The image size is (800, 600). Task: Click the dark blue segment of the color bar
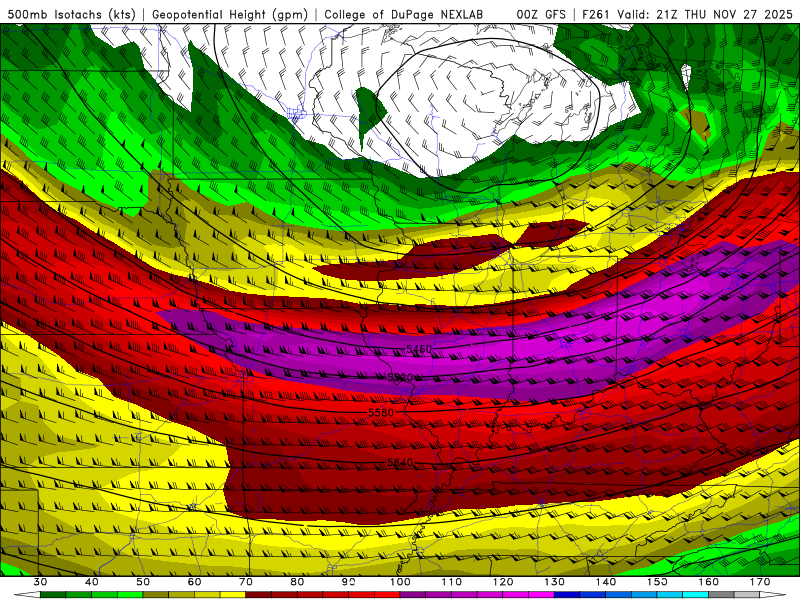pyautogui.click(x=567, y=595)
